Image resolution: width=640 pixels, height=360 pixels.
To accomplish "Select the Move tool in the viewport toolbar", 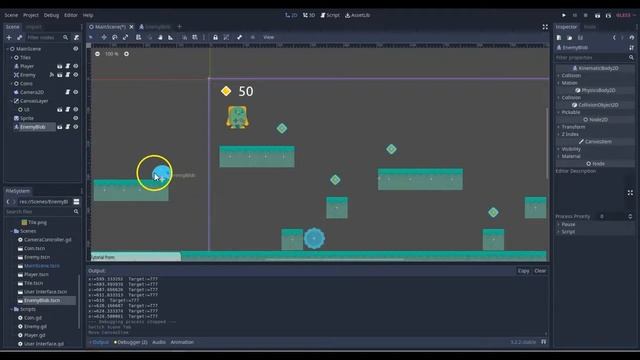I will pos(104,37).
